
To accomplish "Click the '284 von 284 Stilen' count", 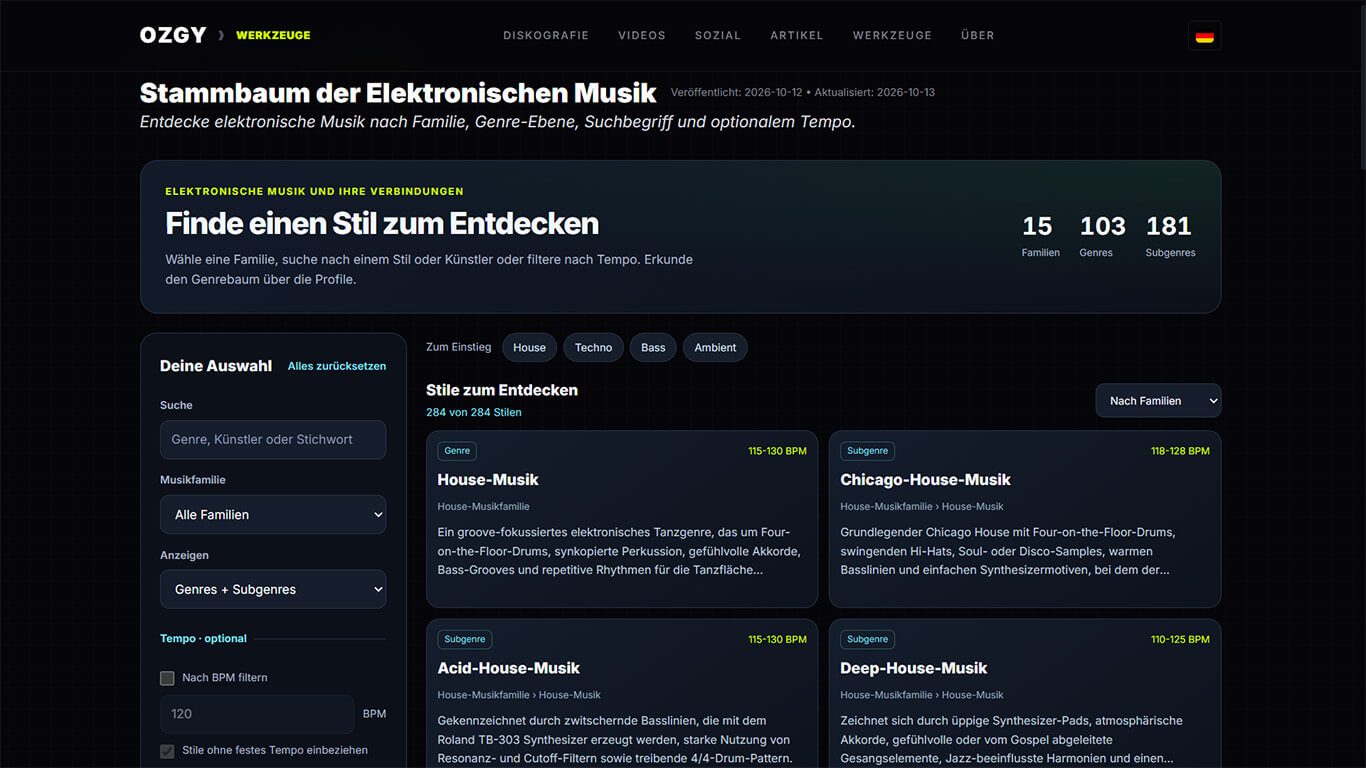I will click(x=473, y=412).
